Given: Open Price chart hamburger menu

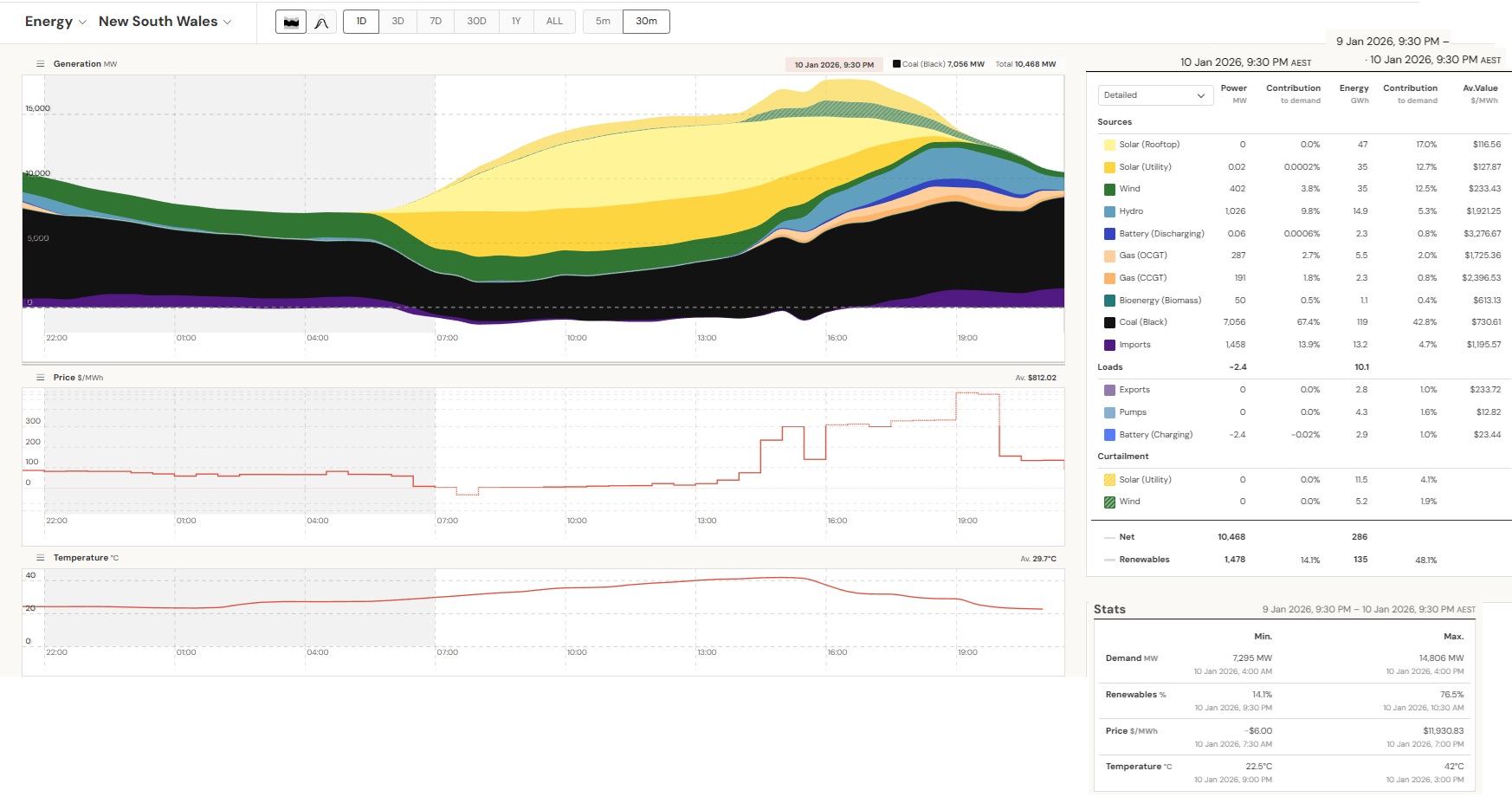Looking at the screenshot, I should point(40,378).
